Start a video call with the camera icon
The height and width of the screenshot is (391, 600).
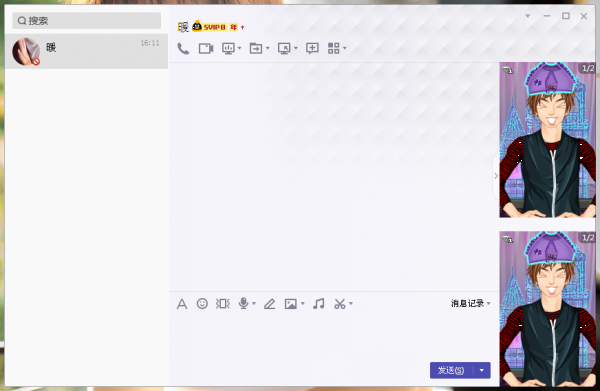click(206, 49)
